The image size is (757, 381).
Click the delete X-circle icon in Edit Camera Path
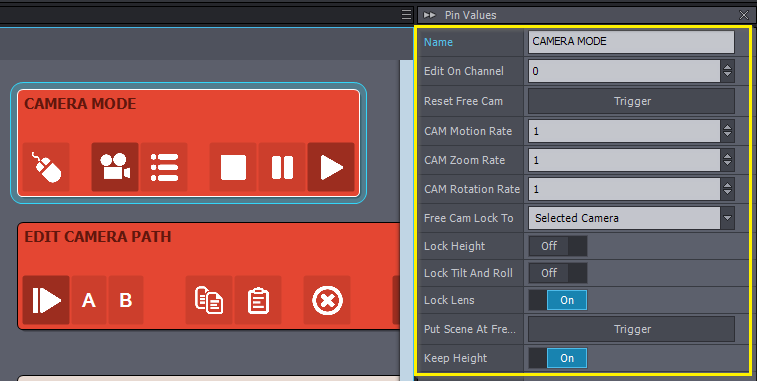327,300
